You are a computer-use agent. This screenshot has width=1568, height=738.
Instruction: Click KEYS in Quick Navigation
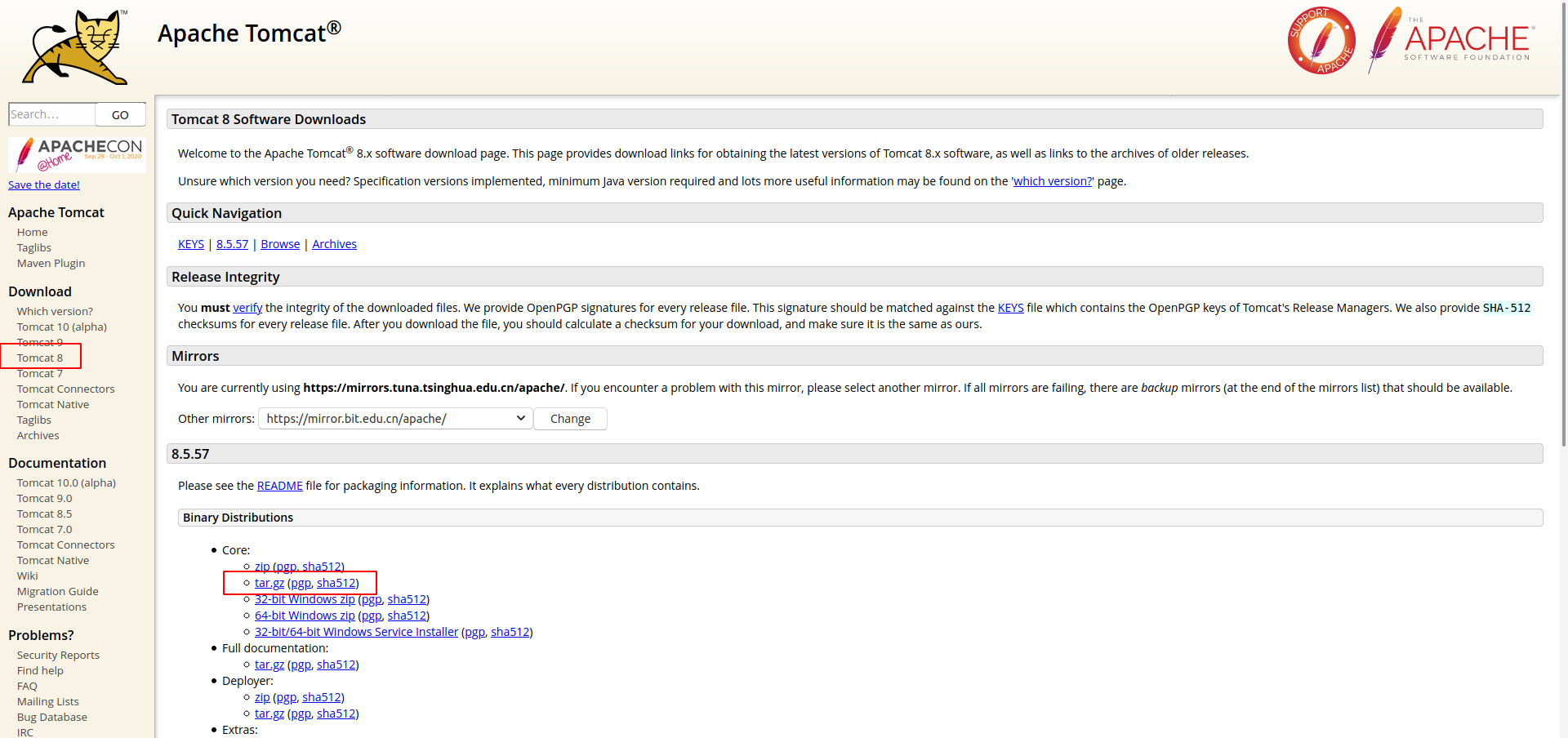point(191,244)
